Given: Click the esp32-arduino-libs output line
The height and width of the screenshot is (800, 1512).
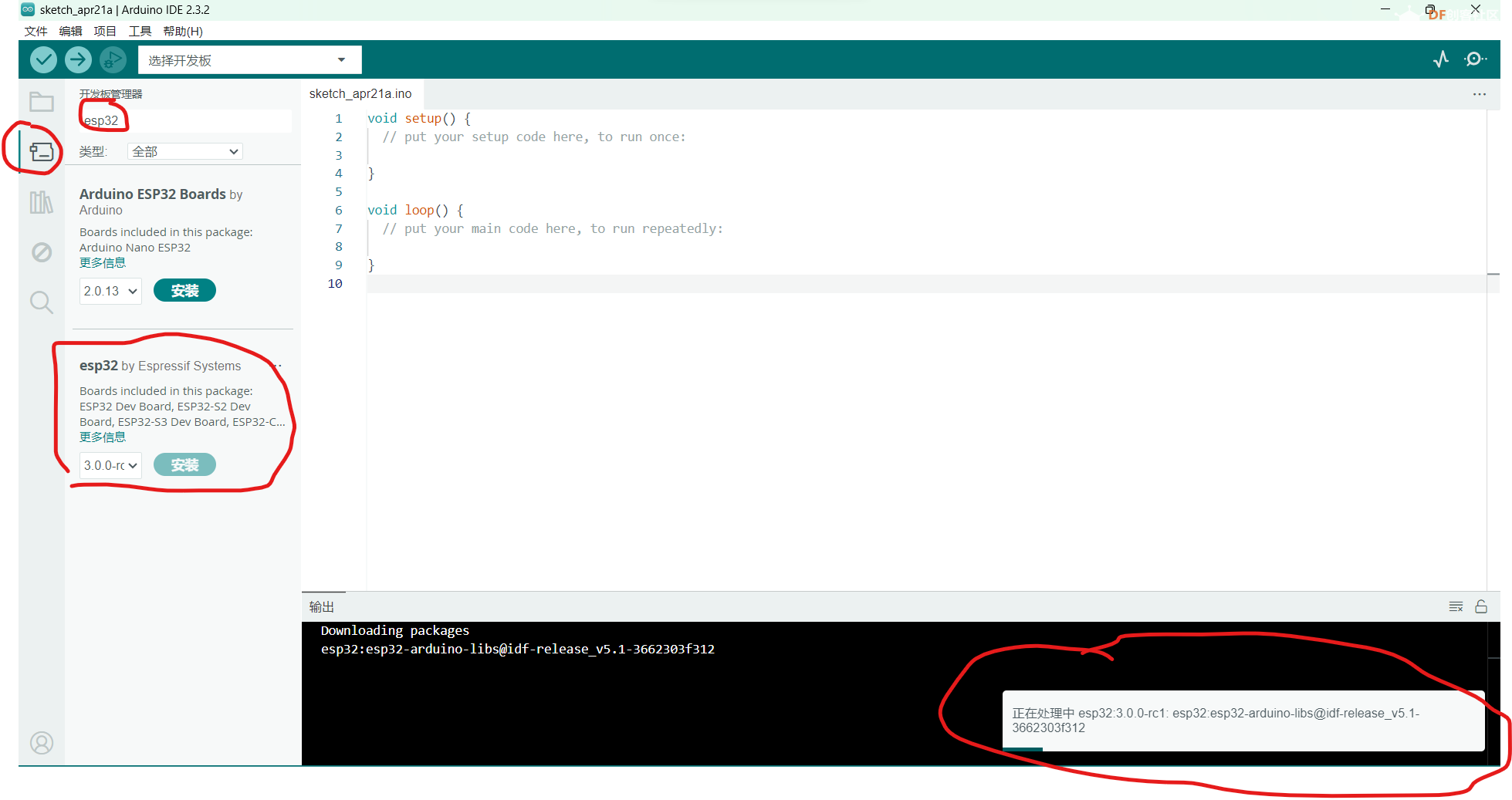Looking at the screenshot, I should (518, 650).
